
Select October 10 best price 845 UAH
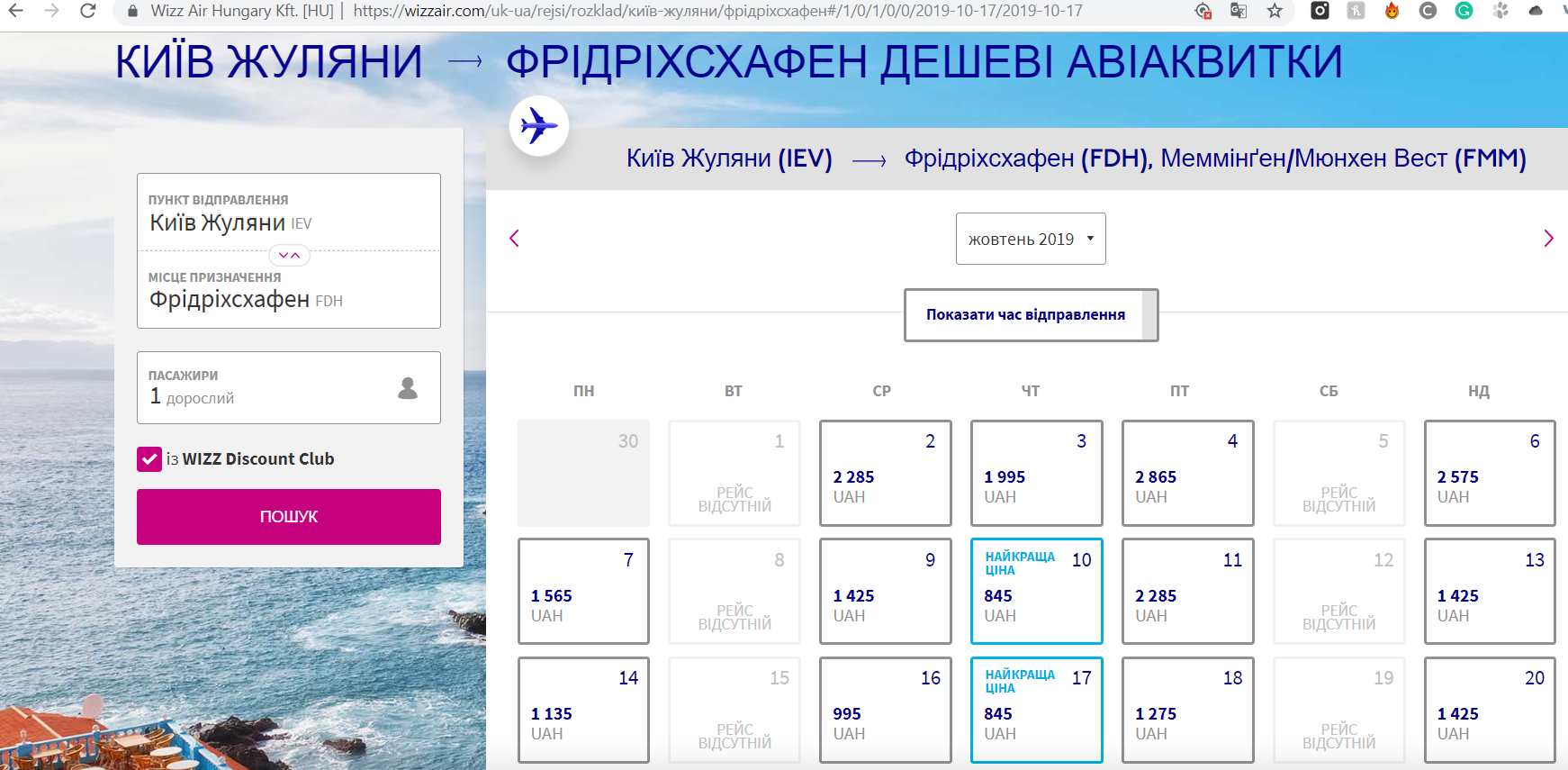point(1036,592)
